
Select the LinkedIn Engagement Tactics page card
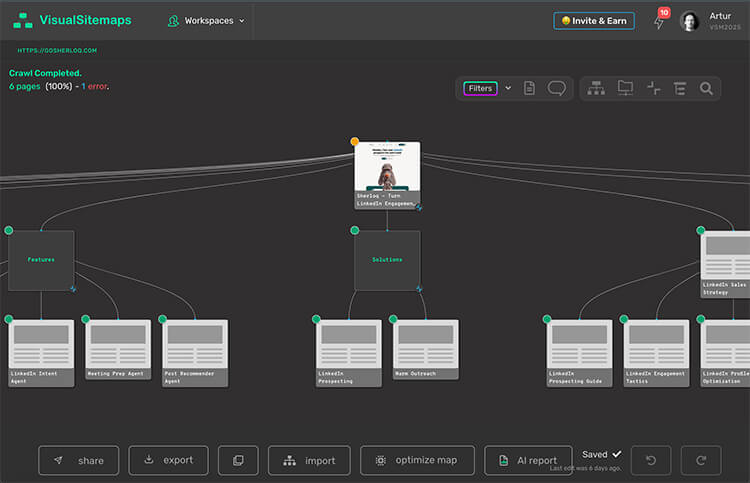click(657, 353)
